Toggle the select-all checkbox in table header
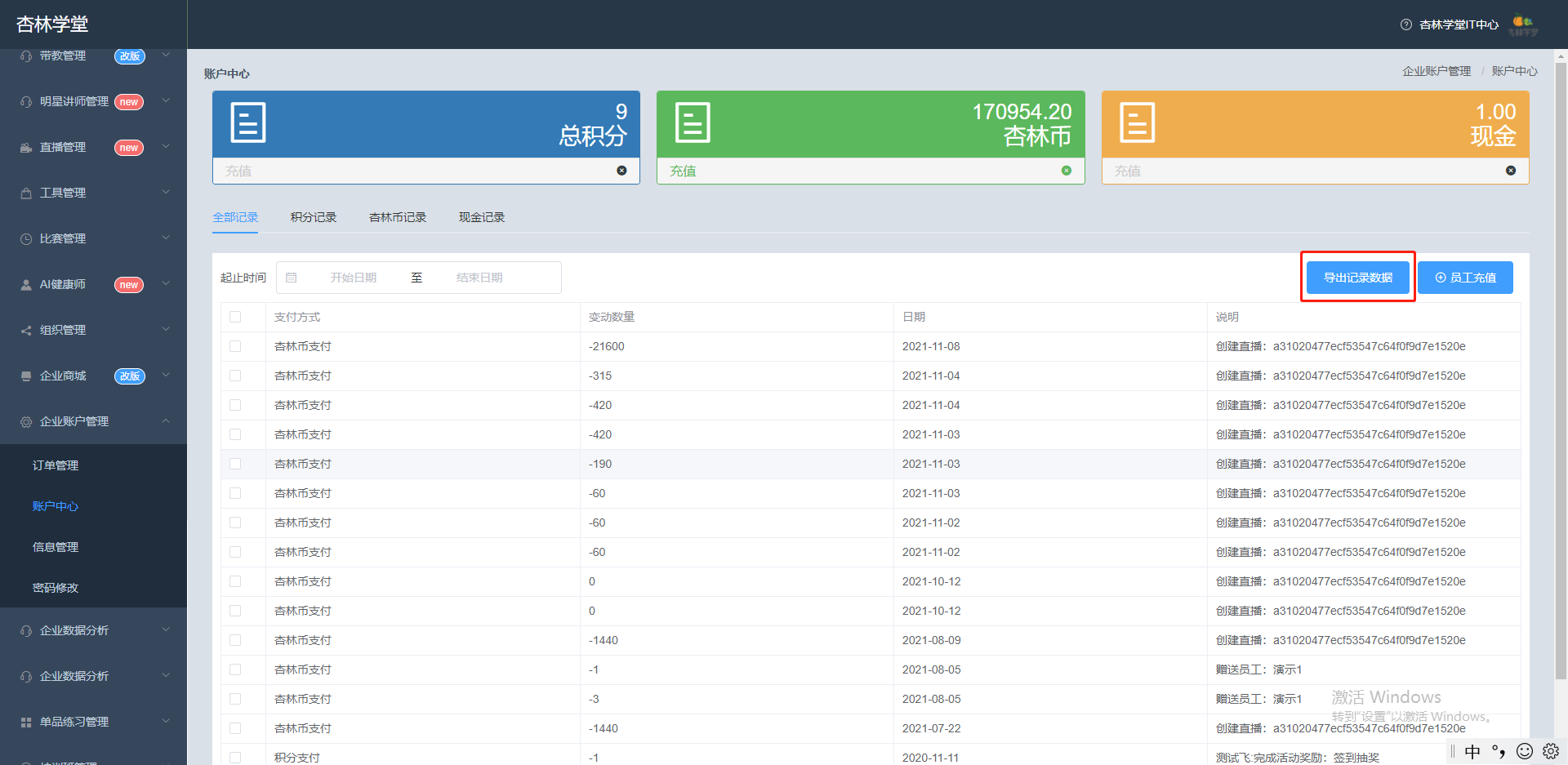The image size is (1568, 765). point(235,317)
